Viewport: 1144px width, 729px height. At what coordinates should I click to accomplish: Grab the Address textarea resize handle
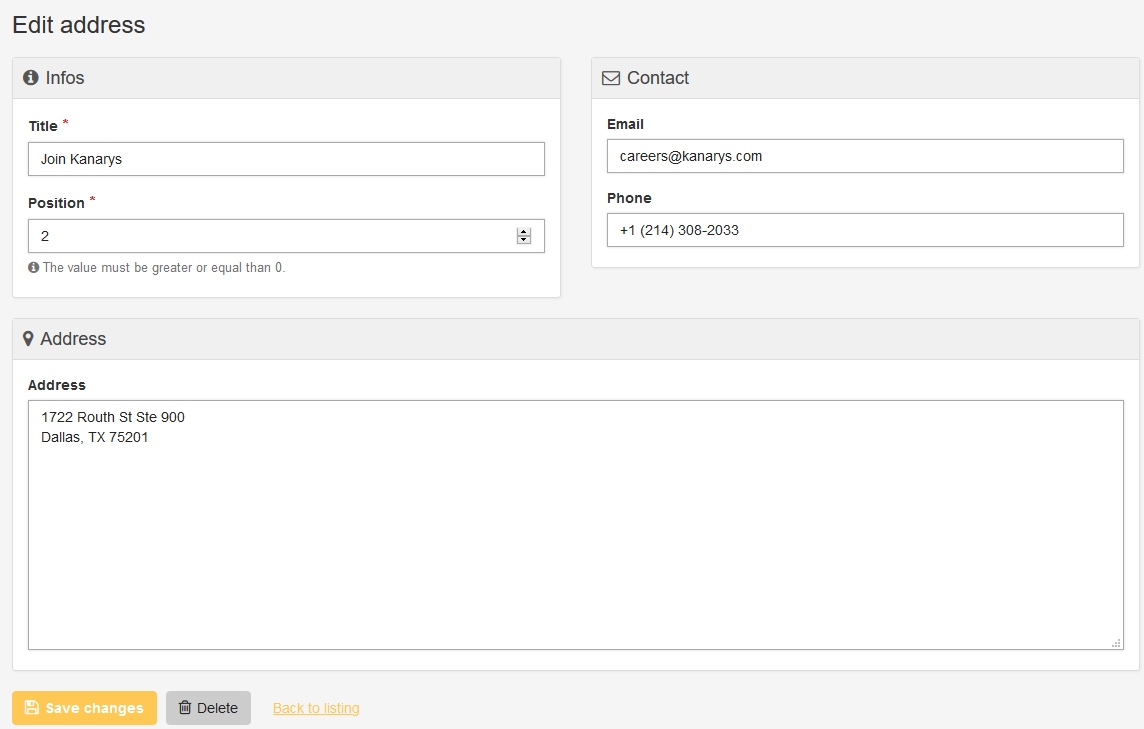coord(1116,643)
